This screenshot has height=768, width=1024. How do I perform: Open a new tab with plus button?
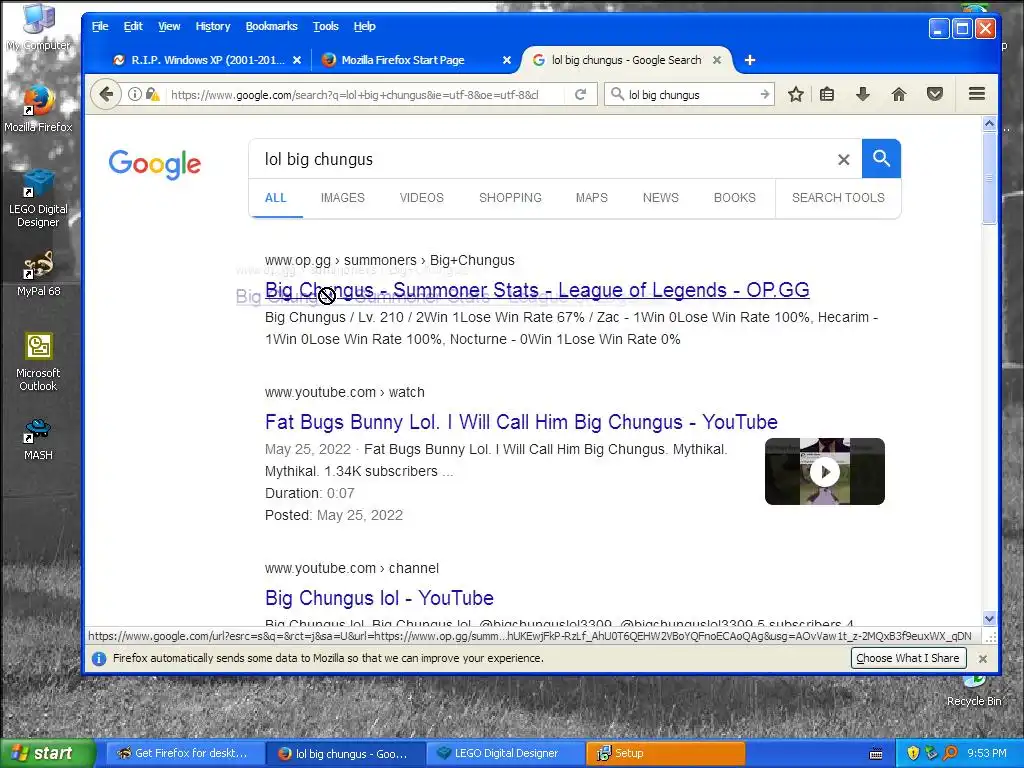[750, 60]
